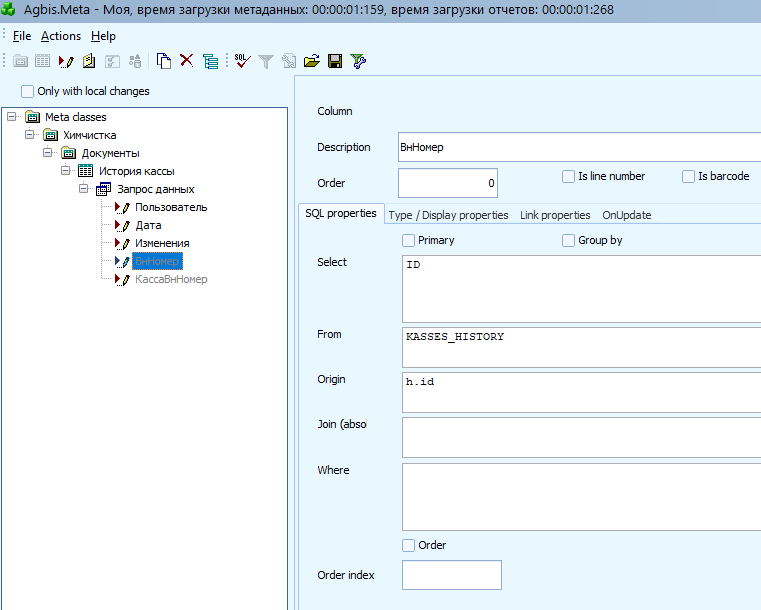Click the История кассы table icon

pyautogui.click(x=85, y=171)
